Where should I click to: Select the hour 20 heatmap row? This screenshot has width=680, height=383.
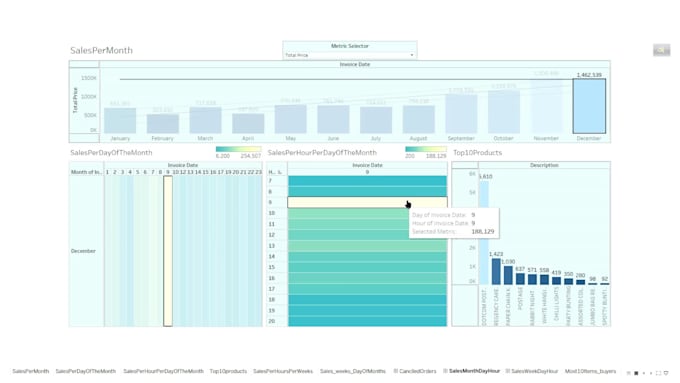367,321
